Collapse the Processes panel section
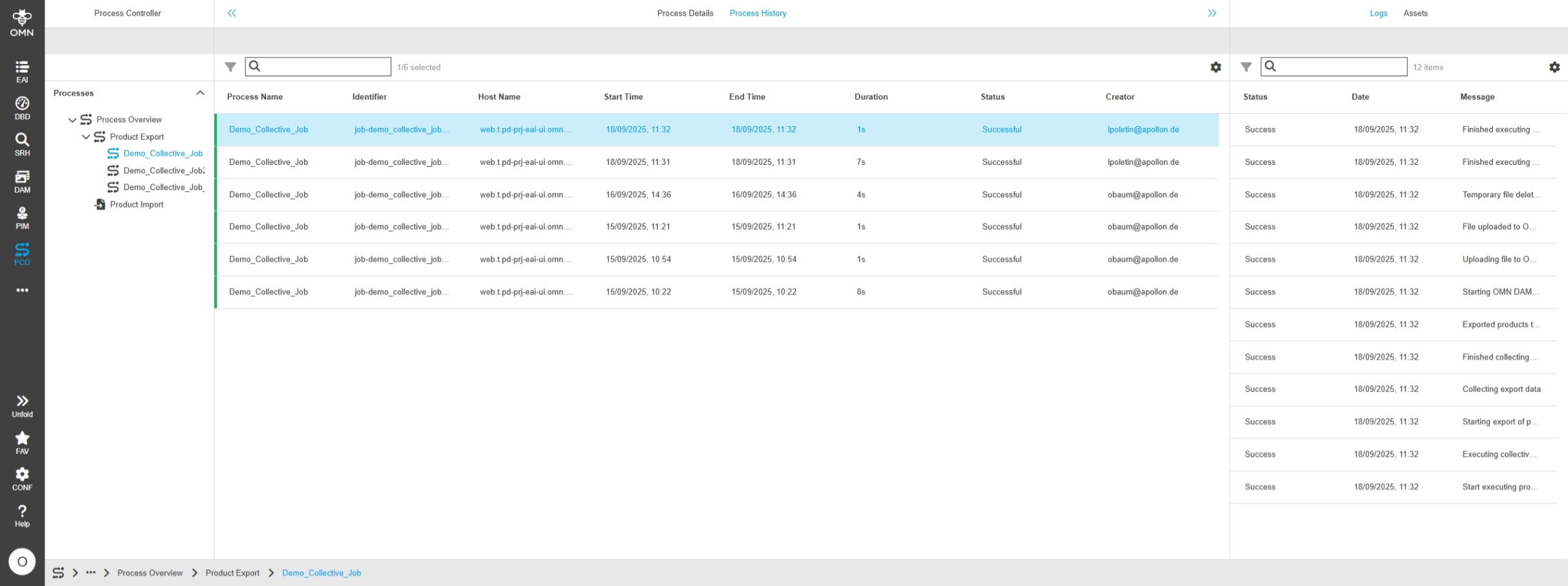1568x586 pixels. tap(200, 93)
